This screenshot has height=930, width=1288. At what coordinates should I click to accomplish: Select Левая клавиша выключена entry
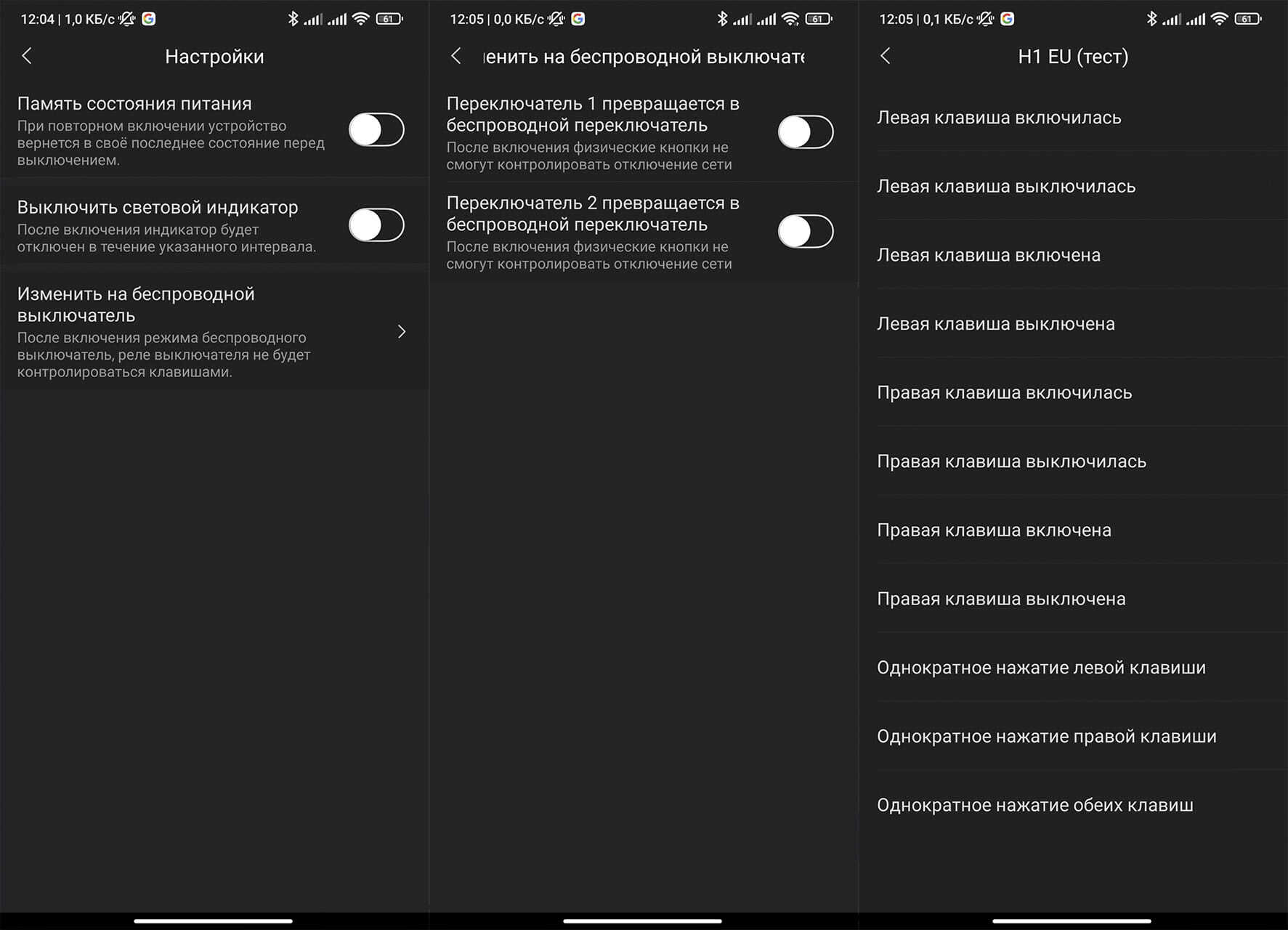coord(1074,324)
